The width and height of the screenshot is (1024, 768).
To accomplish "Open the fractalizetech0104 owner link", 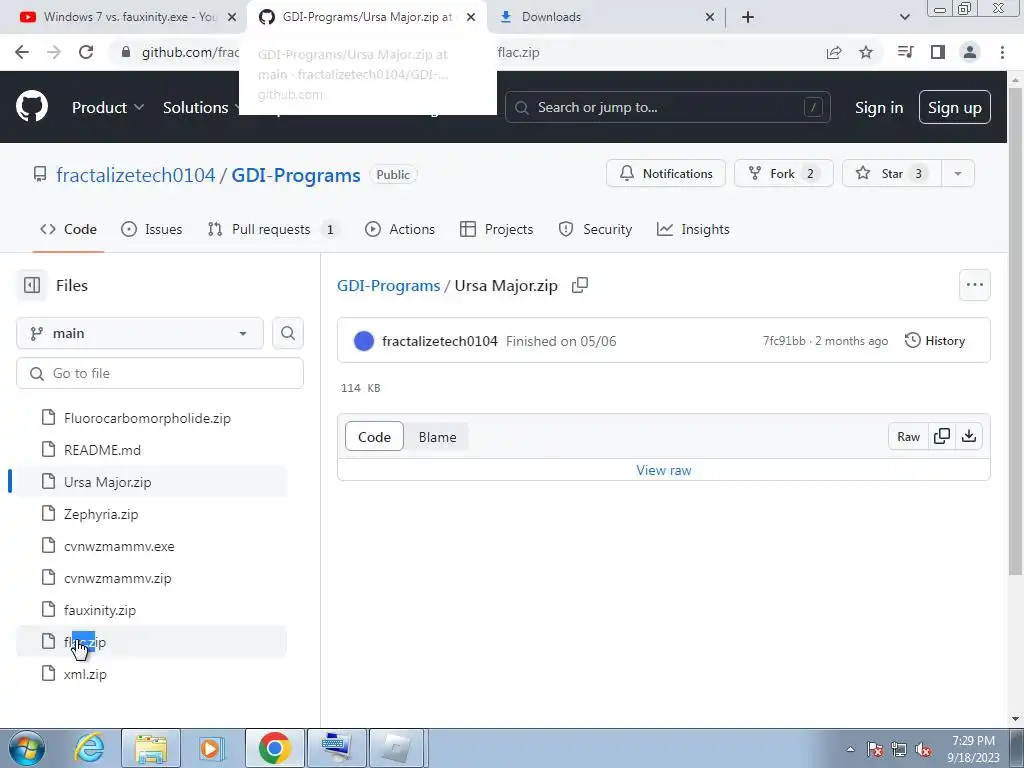I will 135,175.
